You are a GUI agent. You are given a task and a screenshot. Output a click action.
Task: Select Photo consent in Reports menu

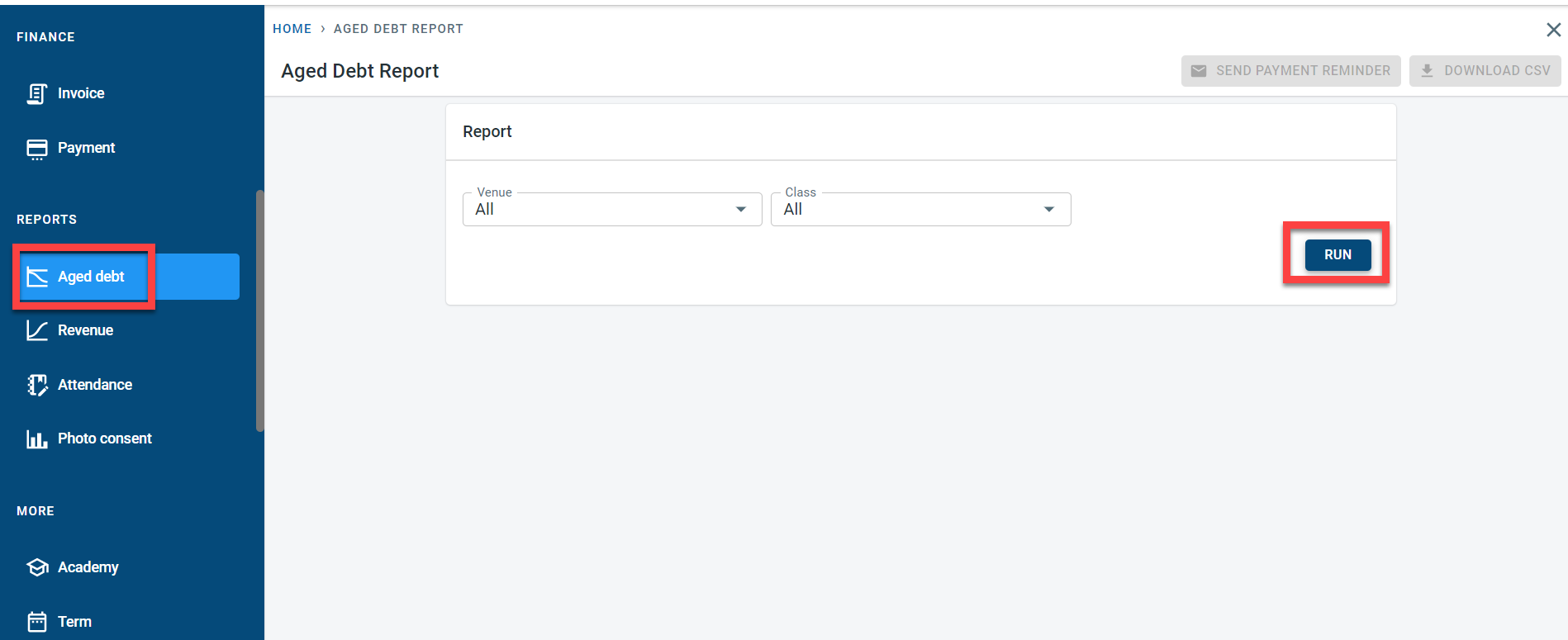pyautogui.click(x=105, y=439)
